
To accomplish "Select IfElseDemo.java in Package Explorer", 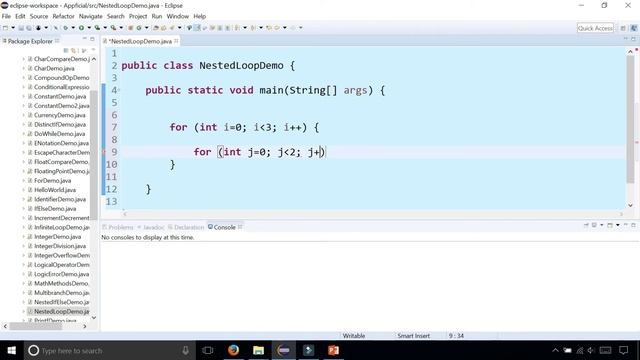I will pyautogui.click(x=55, y=209).
